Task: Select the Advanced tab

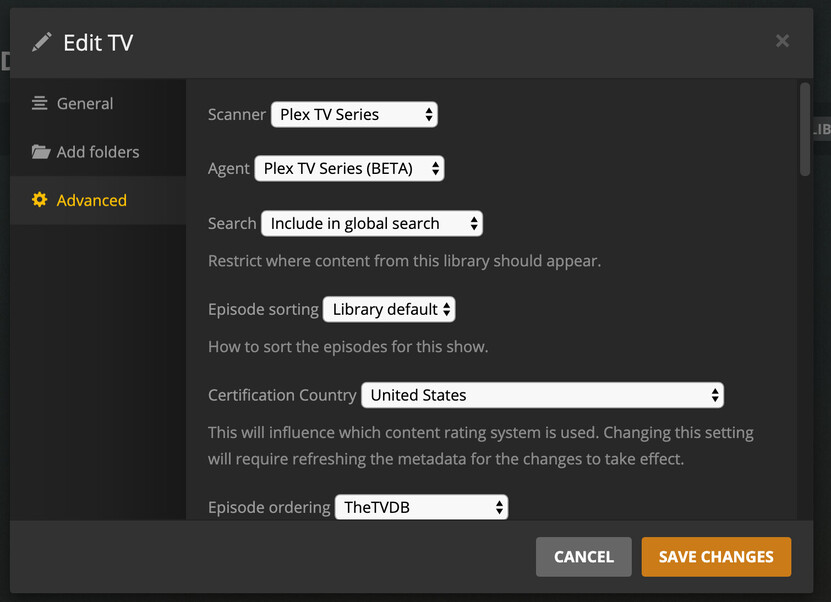Action: (x=98, y=200)
